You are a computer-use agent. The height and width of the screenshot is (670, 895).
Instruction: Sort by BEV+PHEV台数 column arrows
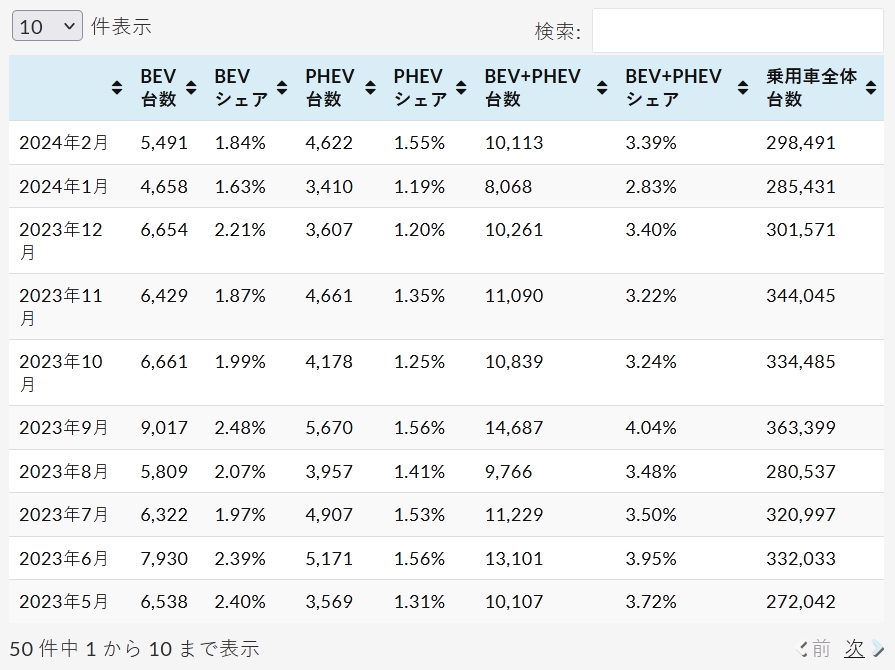(x=601, y=88)
